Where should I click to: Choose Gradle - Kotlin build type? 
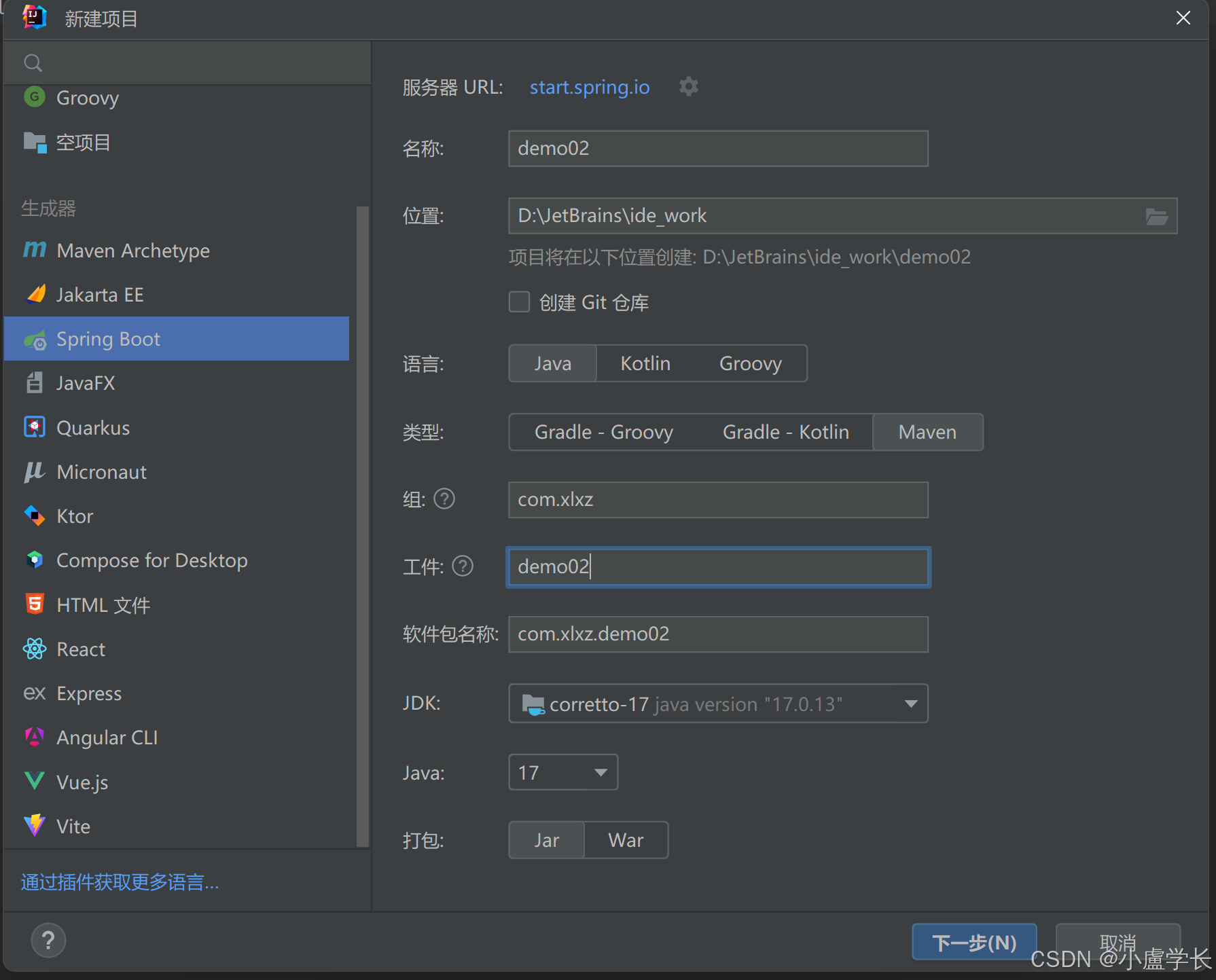coord(785,432)
